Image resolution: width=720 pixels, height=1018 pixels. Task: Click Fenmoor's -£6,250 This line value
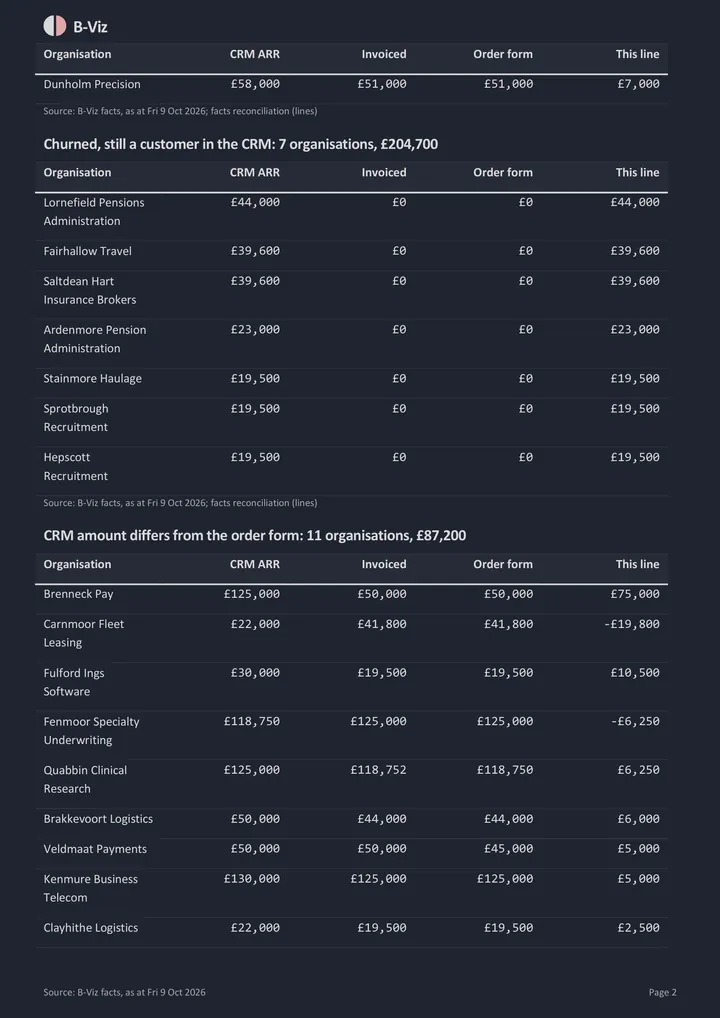pos(635,721)
